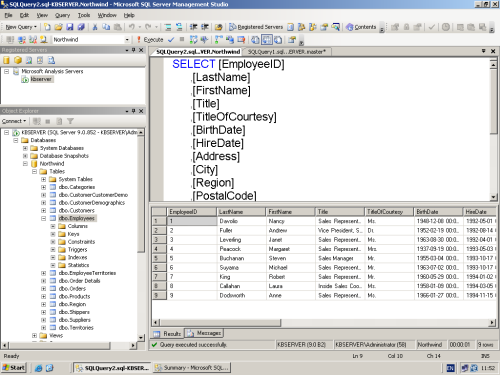Toggle the Results to Grid button
The width and height of the screenshot is (500, 375).
[267, 40]
